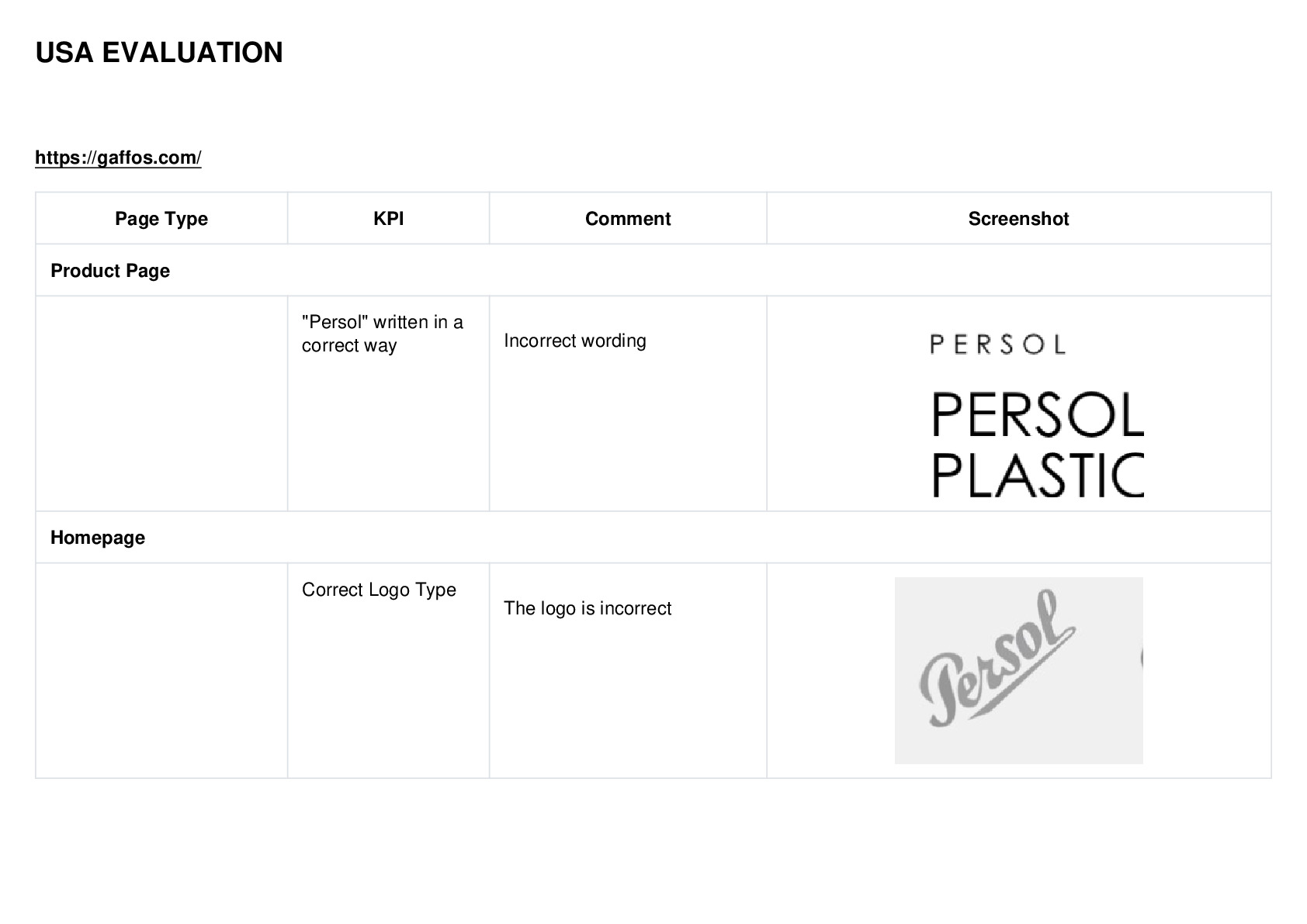The height and width of the screenshot is (924, 1307).
Task: Click the large PERSOL wording image
Action: tap(1038, 415)
